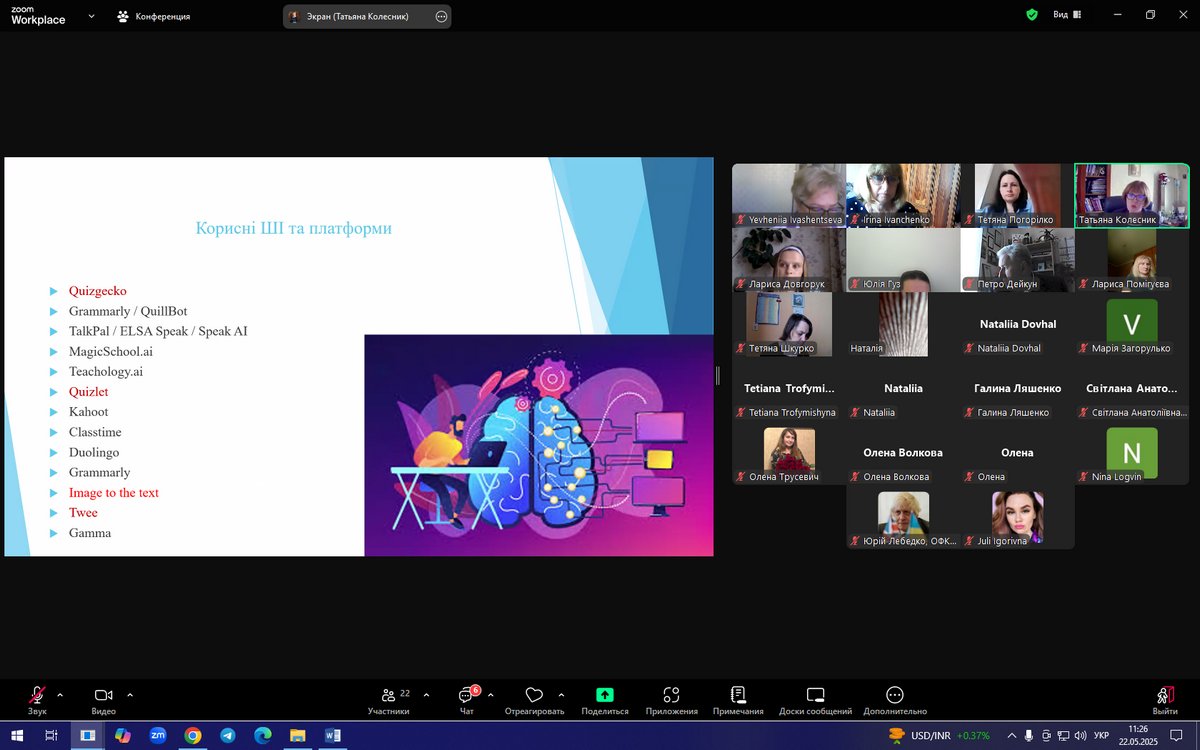Select Тетяна Погорілко's video tile
The height and width of the screenshot is (750, 1200).
click(x=1018, y=196)
